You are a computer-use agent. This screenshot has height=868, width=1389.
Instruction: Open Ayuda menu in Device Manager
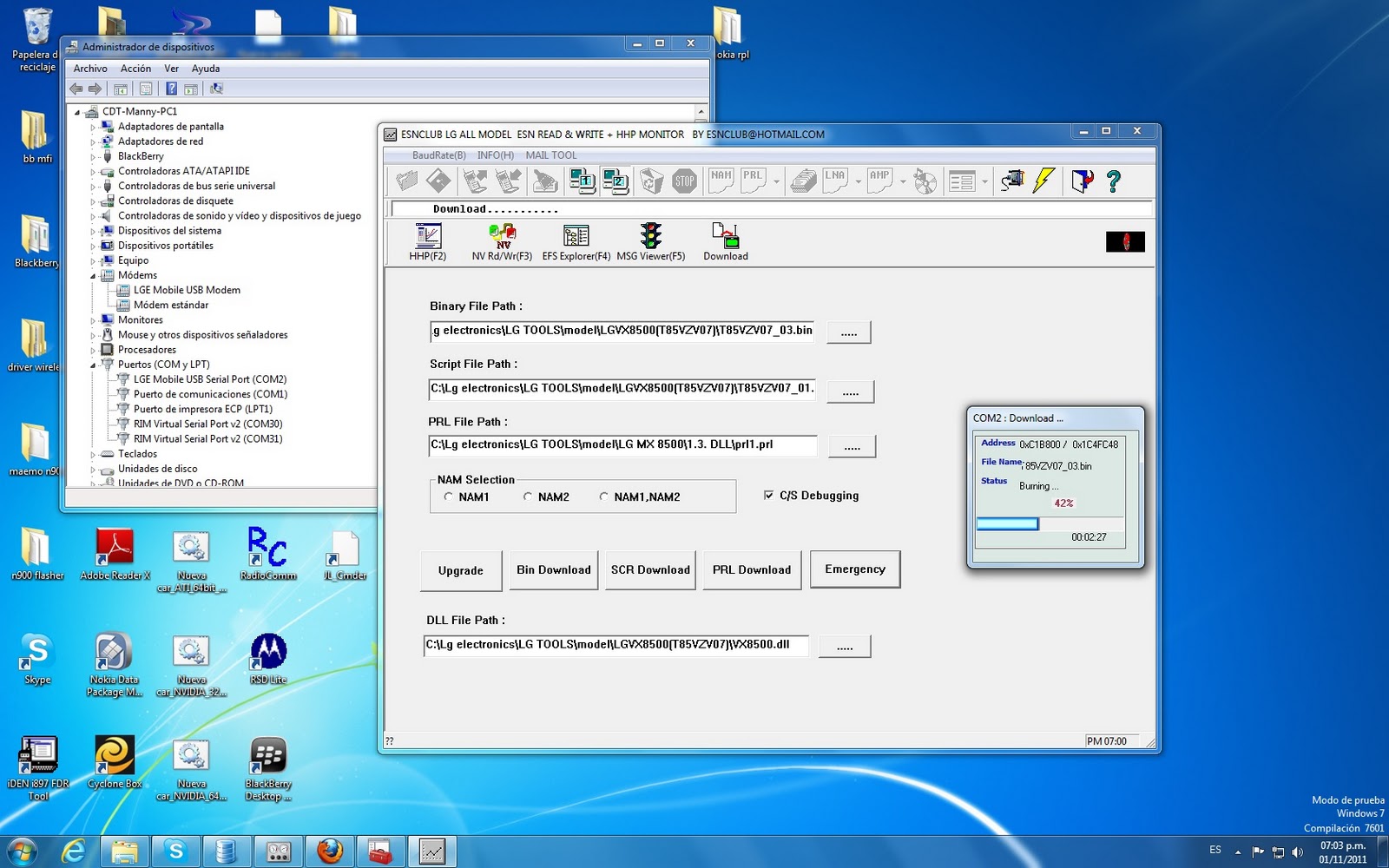click(206, 69)
